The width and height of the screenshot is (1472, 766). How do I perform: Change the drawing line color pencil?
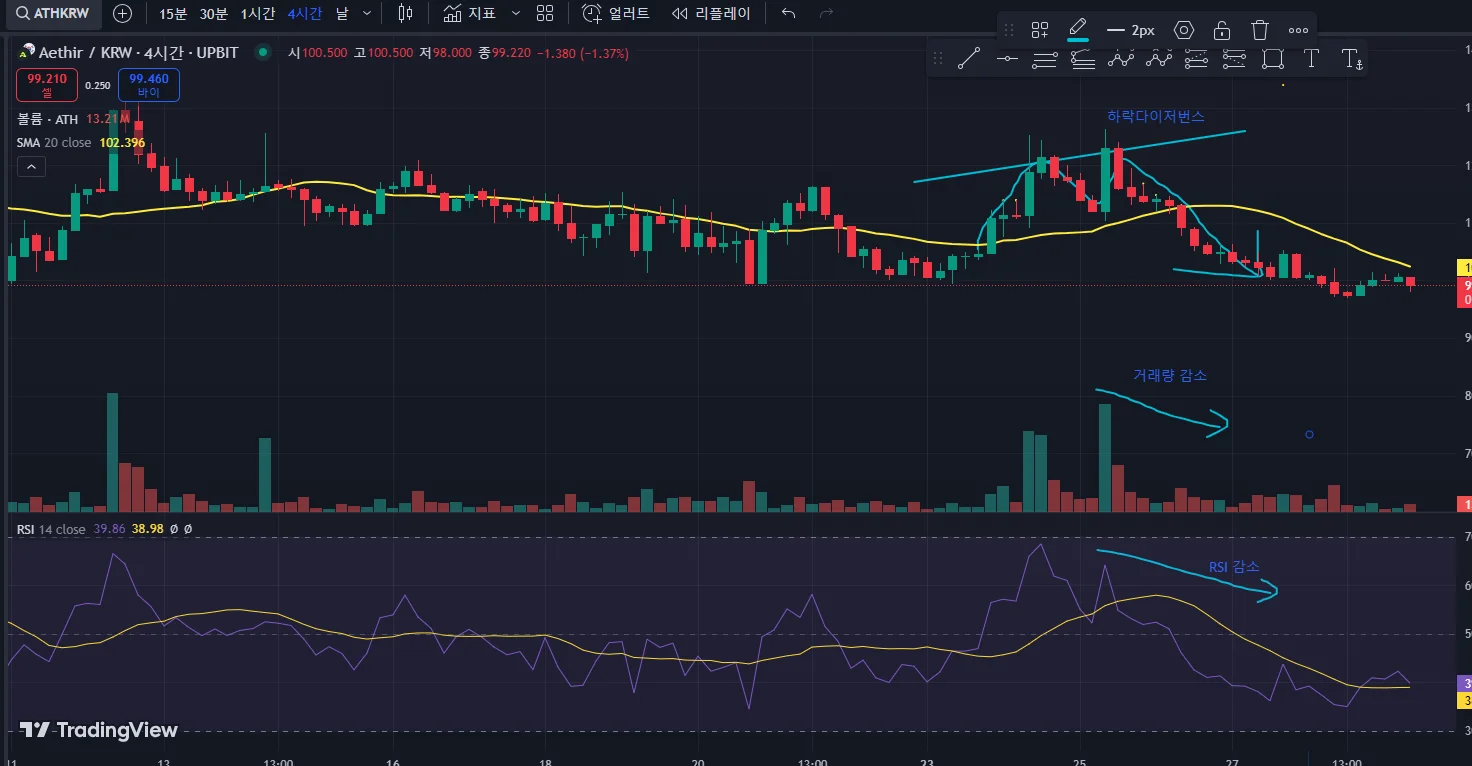pyautogui.click(x=1078, y=29)
